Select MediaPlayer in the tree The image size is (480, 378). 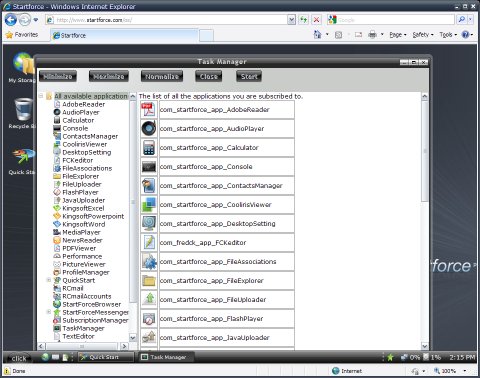81,232
